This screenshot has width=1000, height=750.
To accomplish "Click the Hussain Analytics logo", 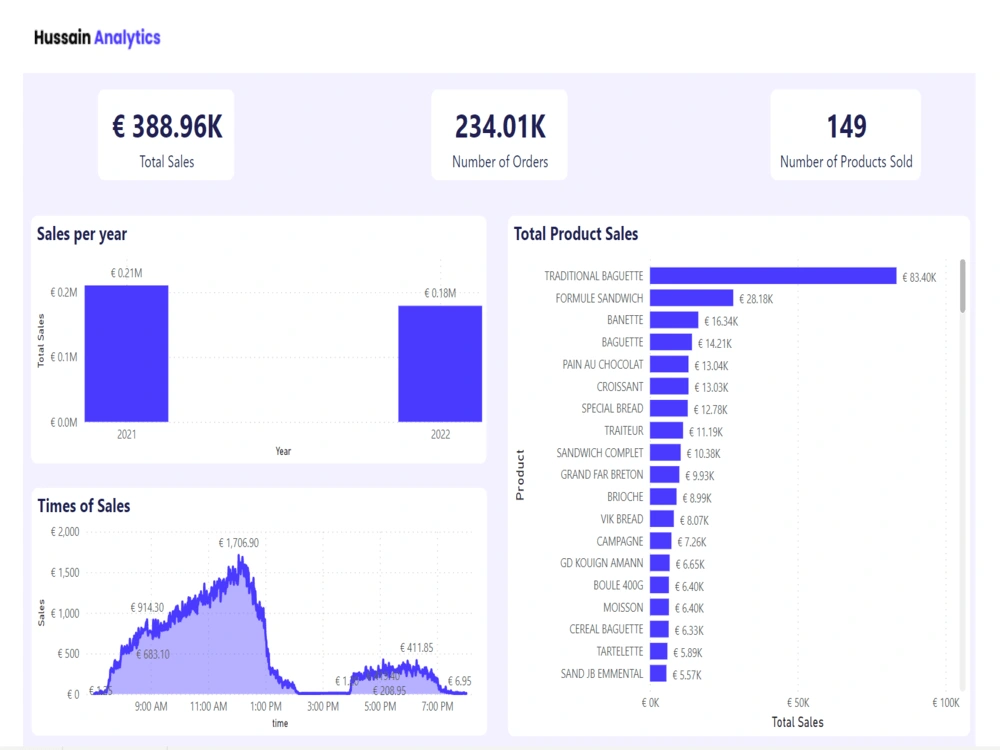I will 97,37.
